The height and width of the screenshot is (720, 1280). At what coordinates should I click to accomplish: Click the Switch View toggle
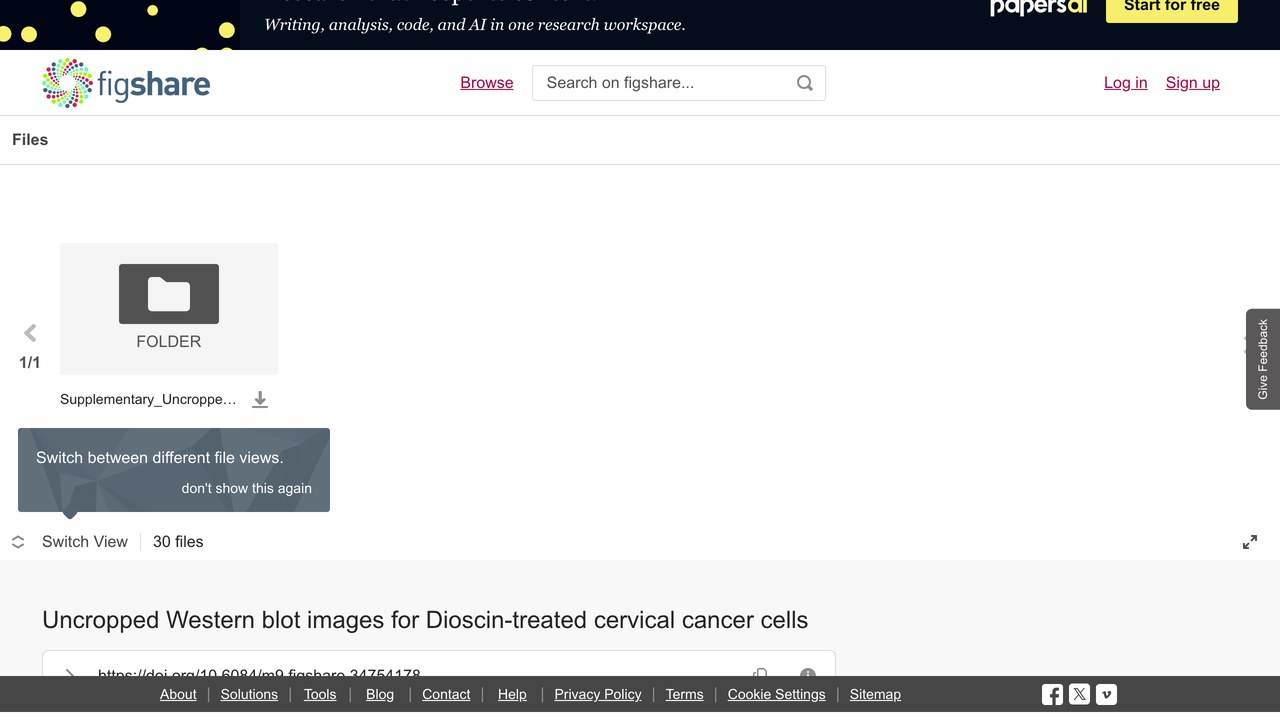pyautogui.click(x=70, y=542)
